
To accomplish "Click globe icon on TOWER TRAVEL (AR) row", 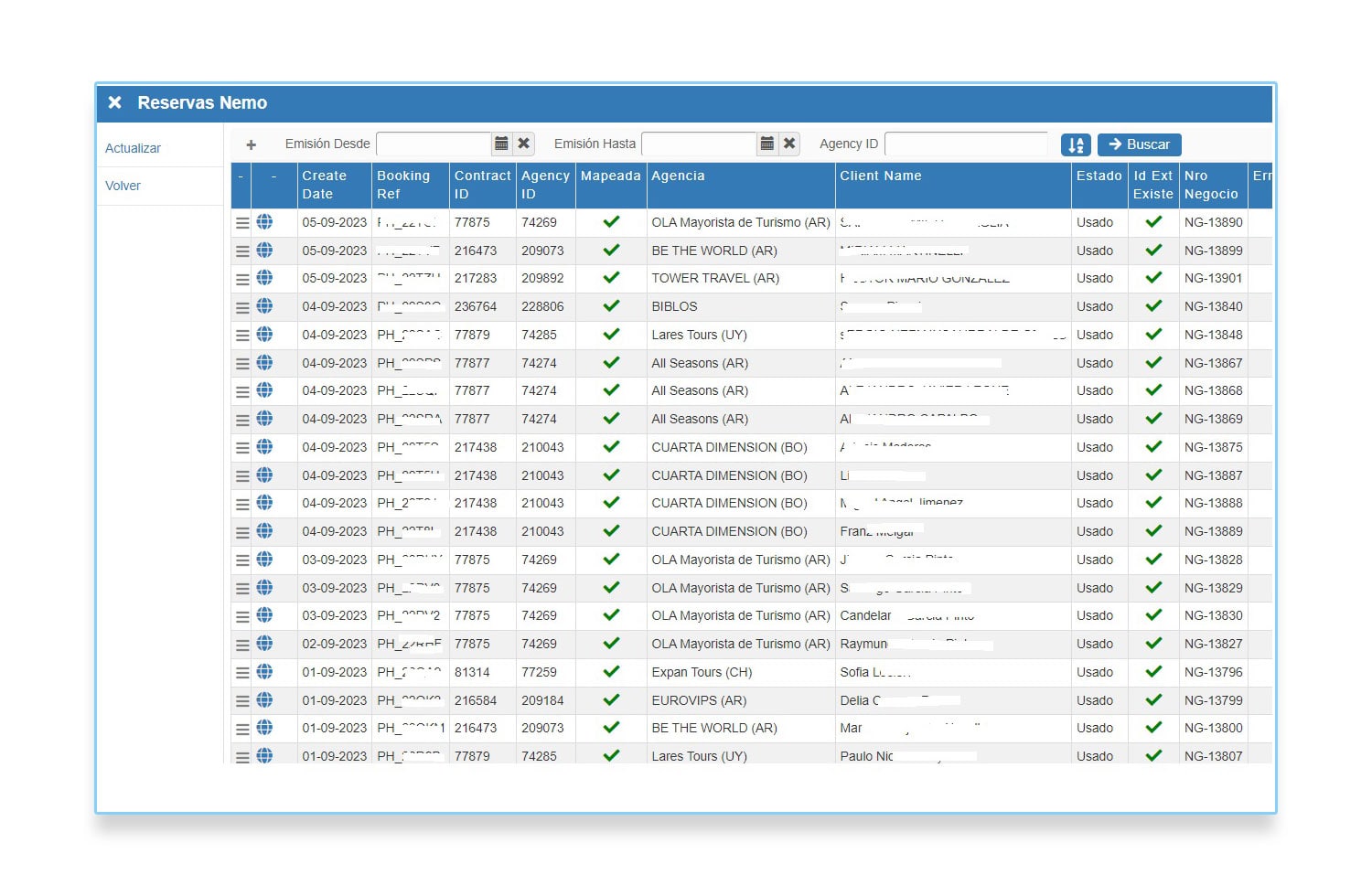I will 264,278.
